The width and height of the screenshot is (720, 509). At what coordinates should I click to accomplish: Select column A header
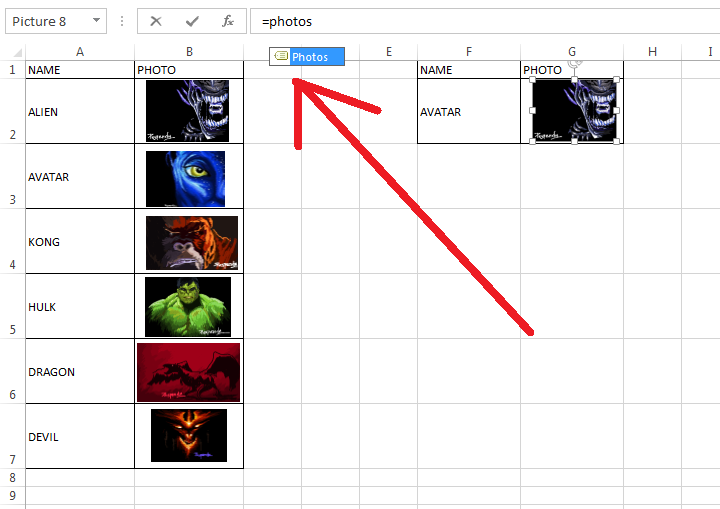coord(80,52)
